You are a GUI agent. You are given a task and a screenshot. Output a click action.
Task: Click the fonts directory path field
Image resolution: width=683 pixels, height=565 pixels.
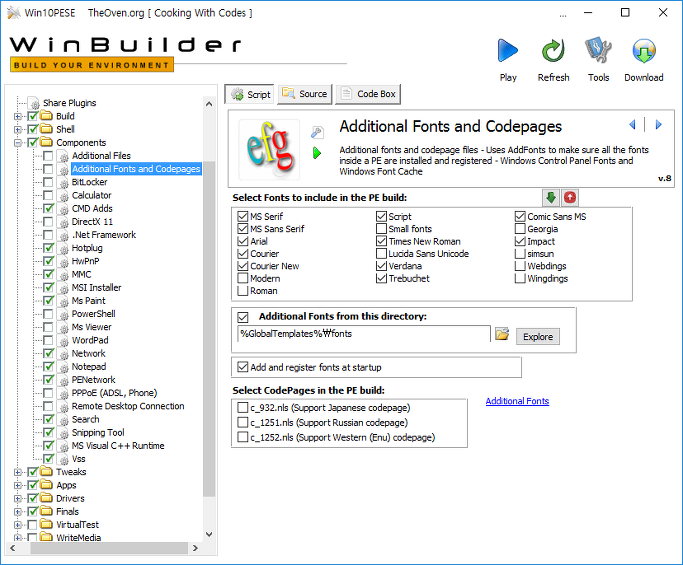(x=364, y=334)
